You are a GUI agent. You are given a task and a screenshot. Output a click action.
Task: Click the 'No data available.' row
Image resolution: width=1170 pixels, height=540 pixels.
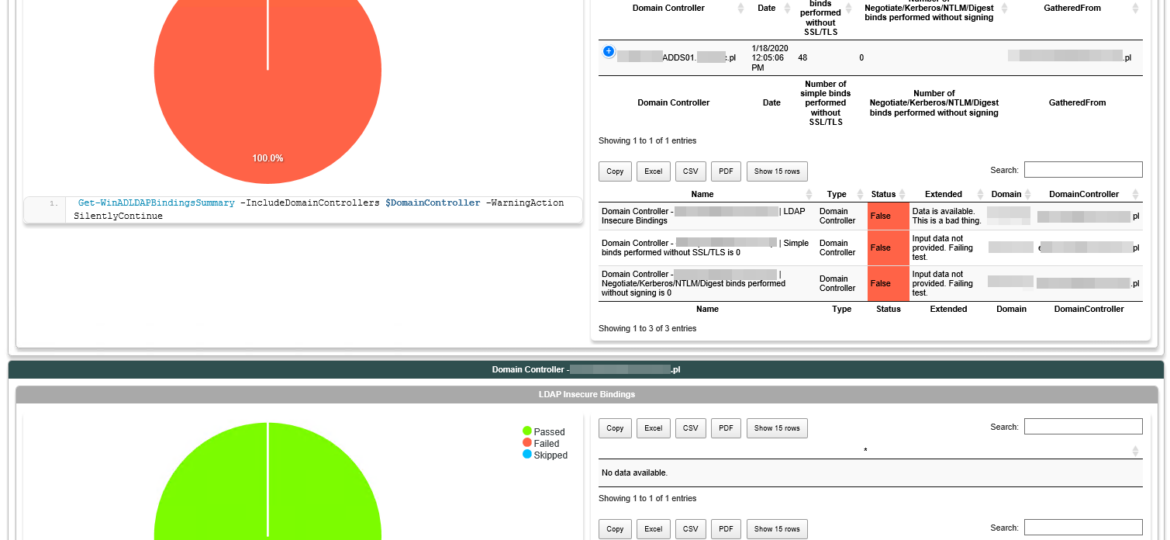click(x=870, y=472)
